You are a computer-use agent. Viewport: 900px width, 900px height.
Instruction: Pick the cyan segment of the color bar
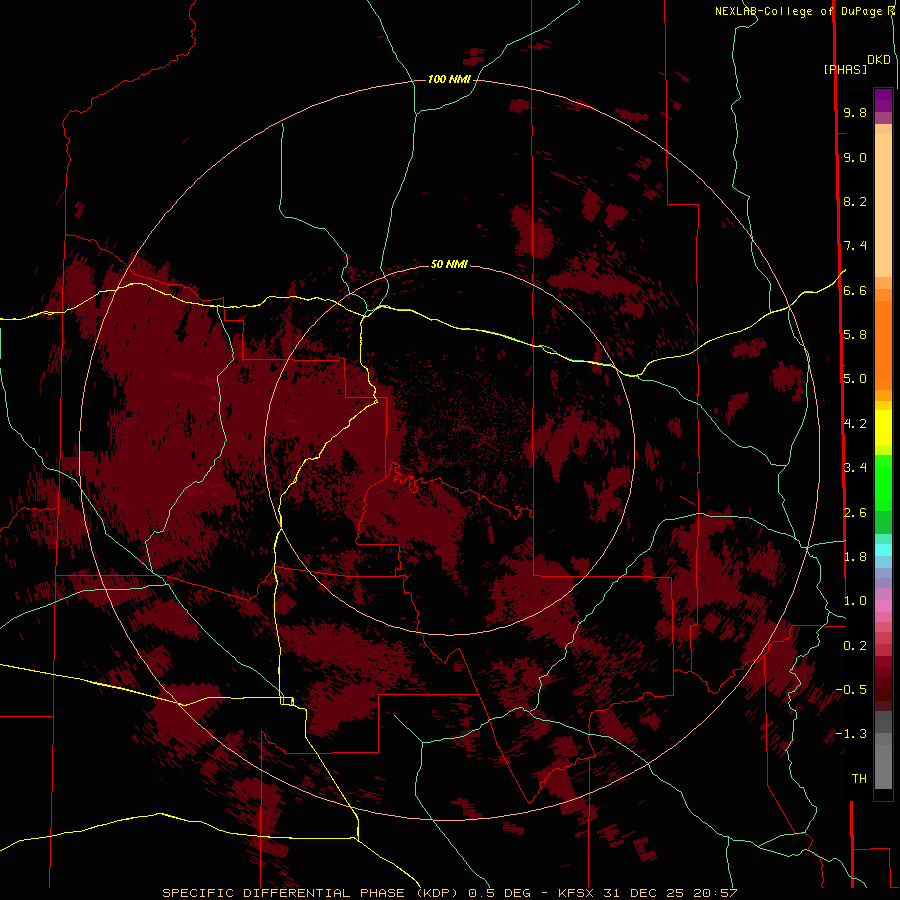(883, 550)
